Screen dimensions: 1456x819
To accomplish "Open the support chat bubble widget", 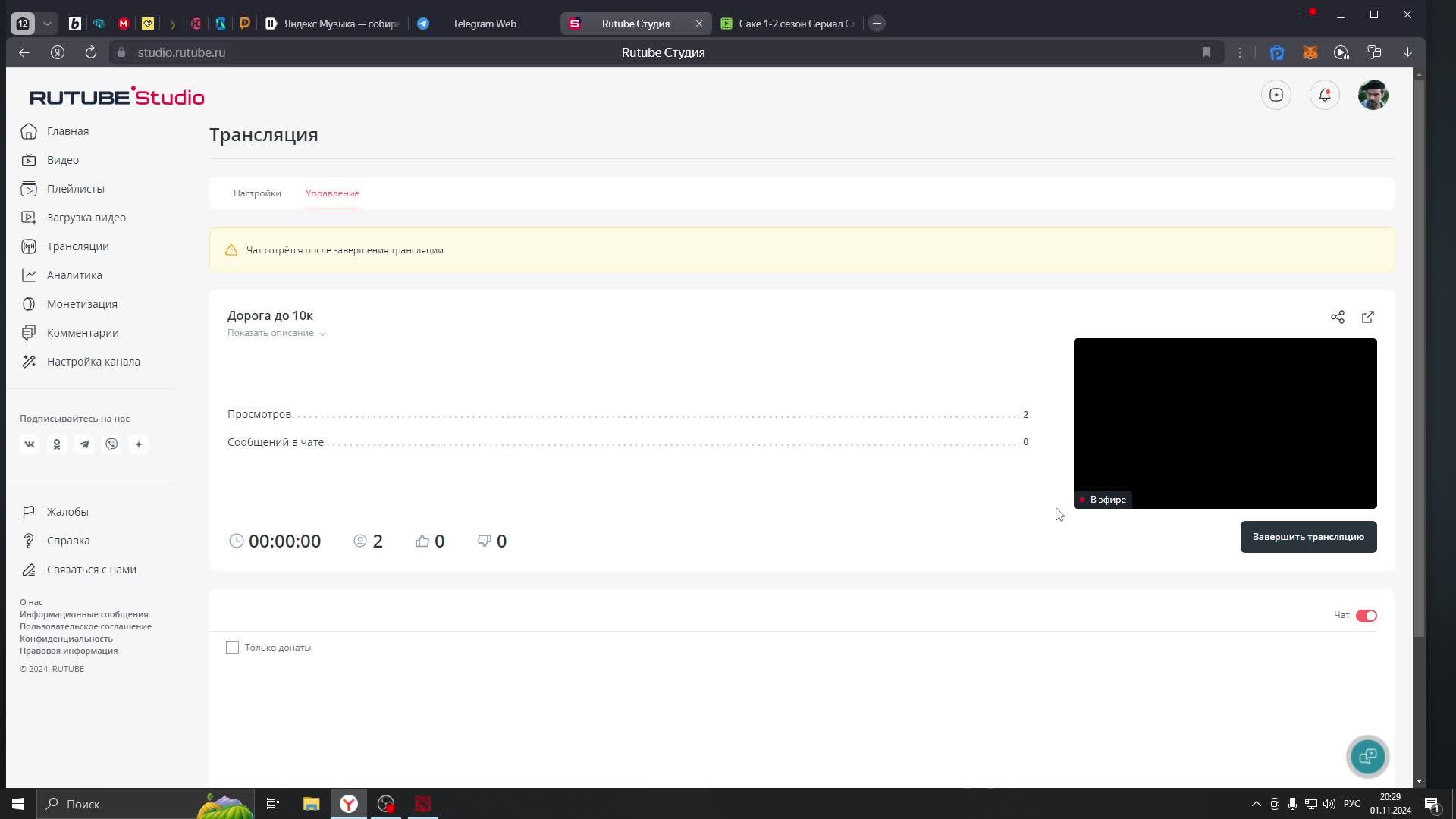I will (1367, 756).
